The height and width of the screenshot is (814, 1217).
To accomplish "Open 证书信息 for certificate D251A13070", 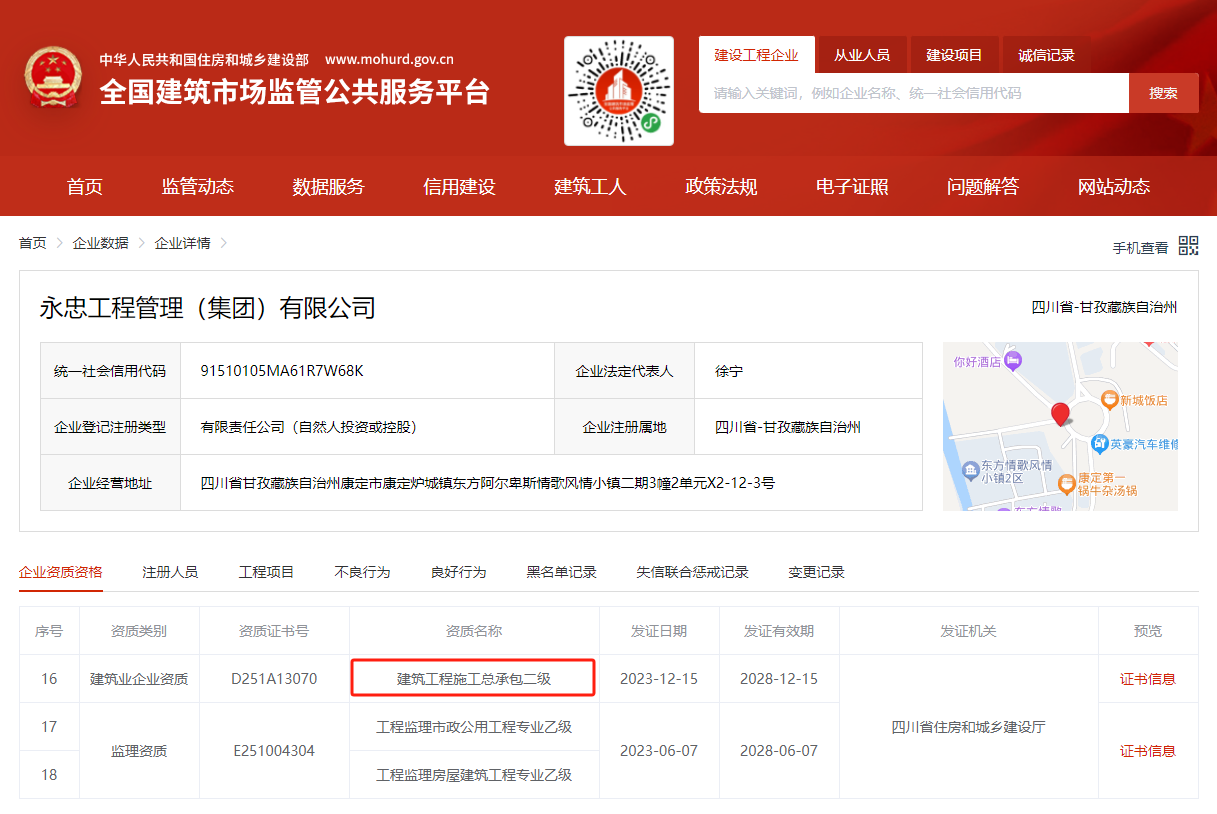I will click(x=1147, y=679).
